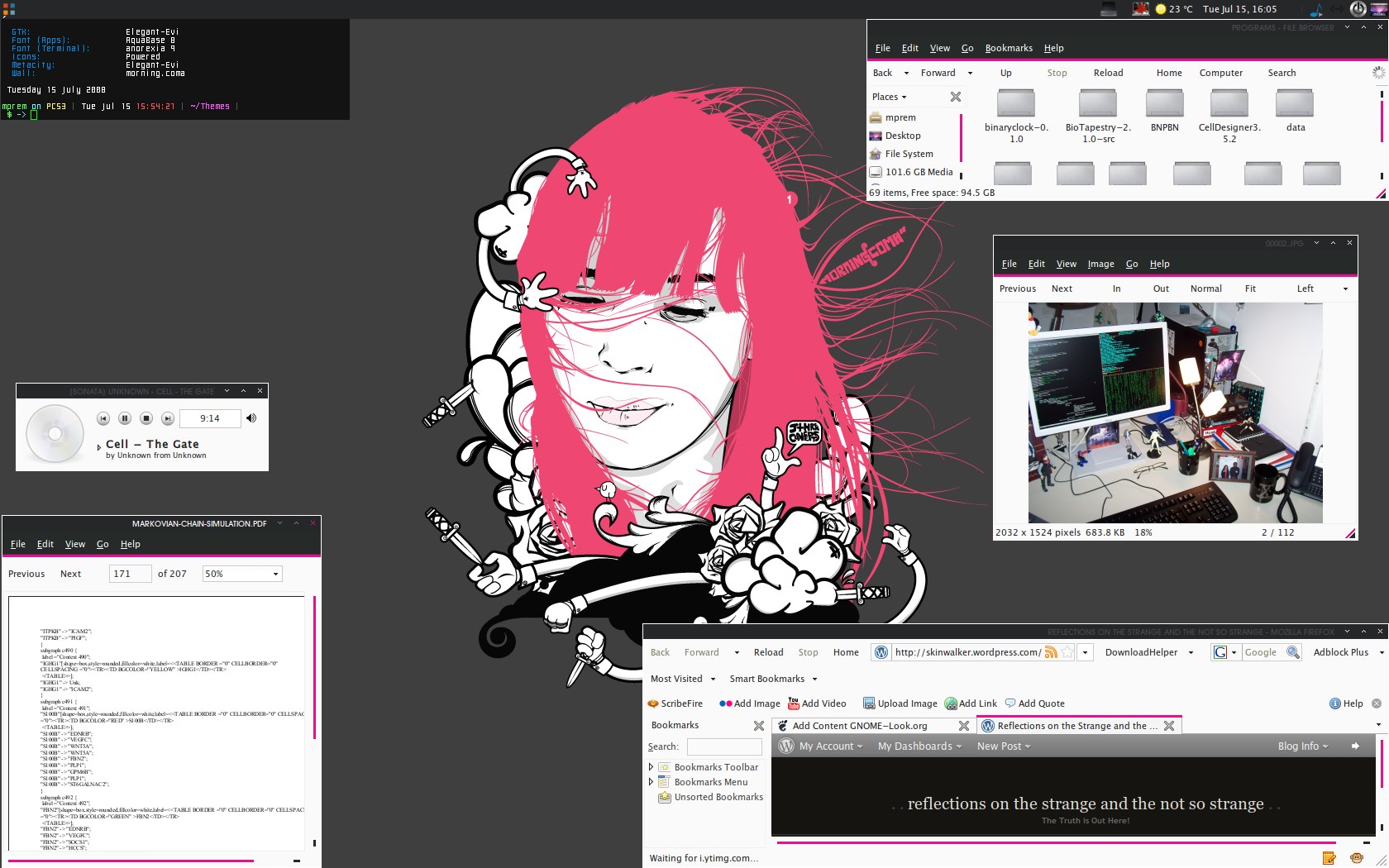Open Forward history dropdown in file browser
The height and width of the screenshot is (868, 1389).
[970, 74]
